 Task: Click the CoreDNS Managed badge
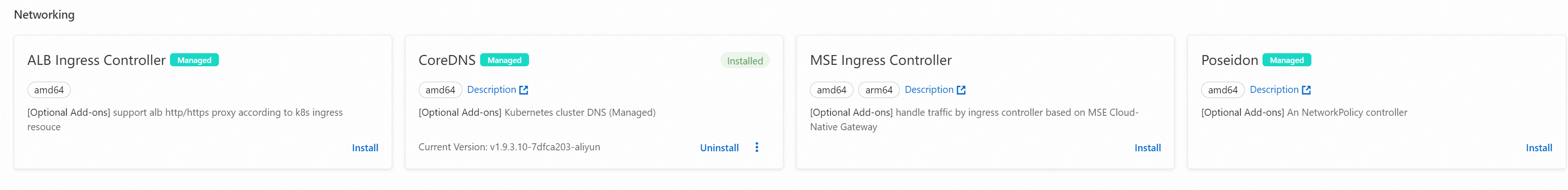click(504, 60)
